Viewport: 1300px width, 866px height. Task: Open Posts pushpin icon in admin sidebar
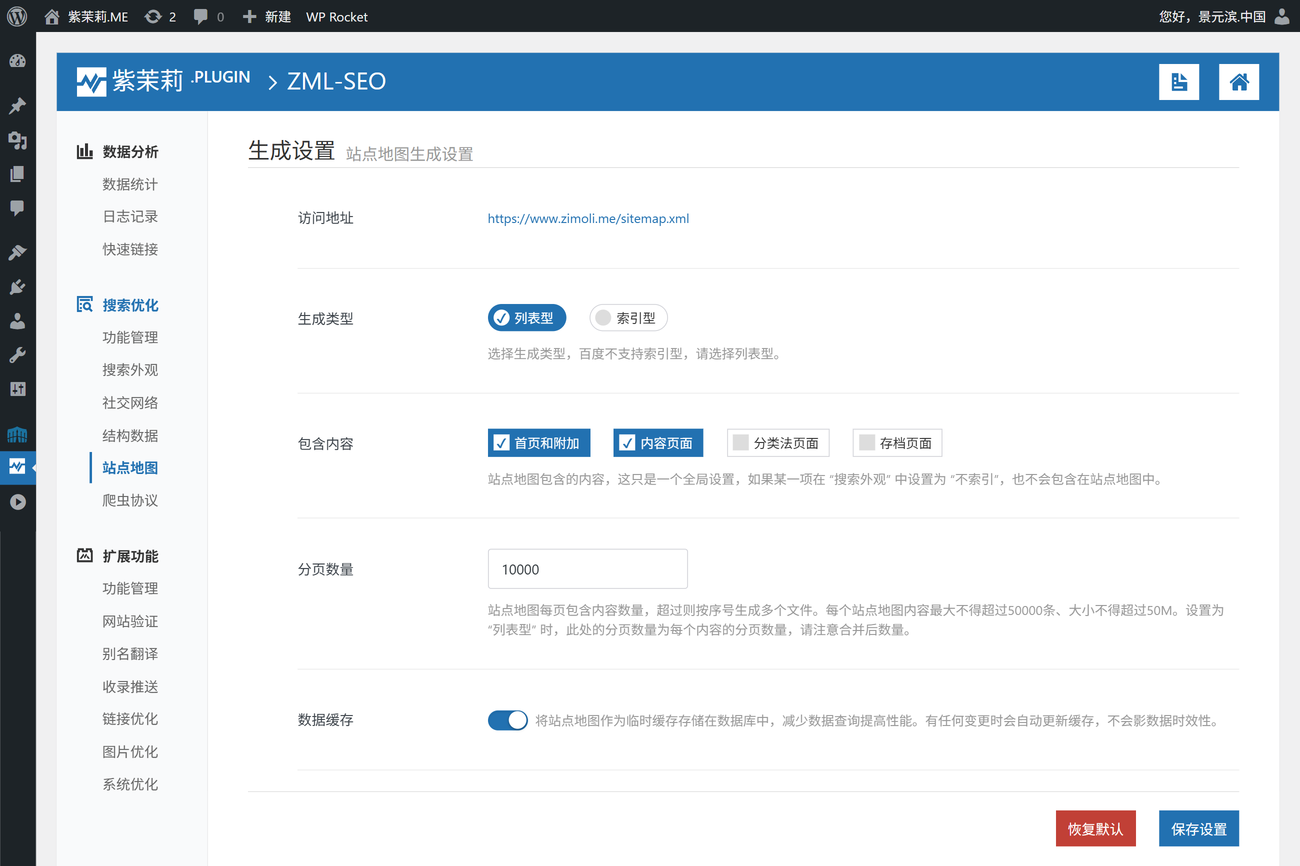click(17, 106)
